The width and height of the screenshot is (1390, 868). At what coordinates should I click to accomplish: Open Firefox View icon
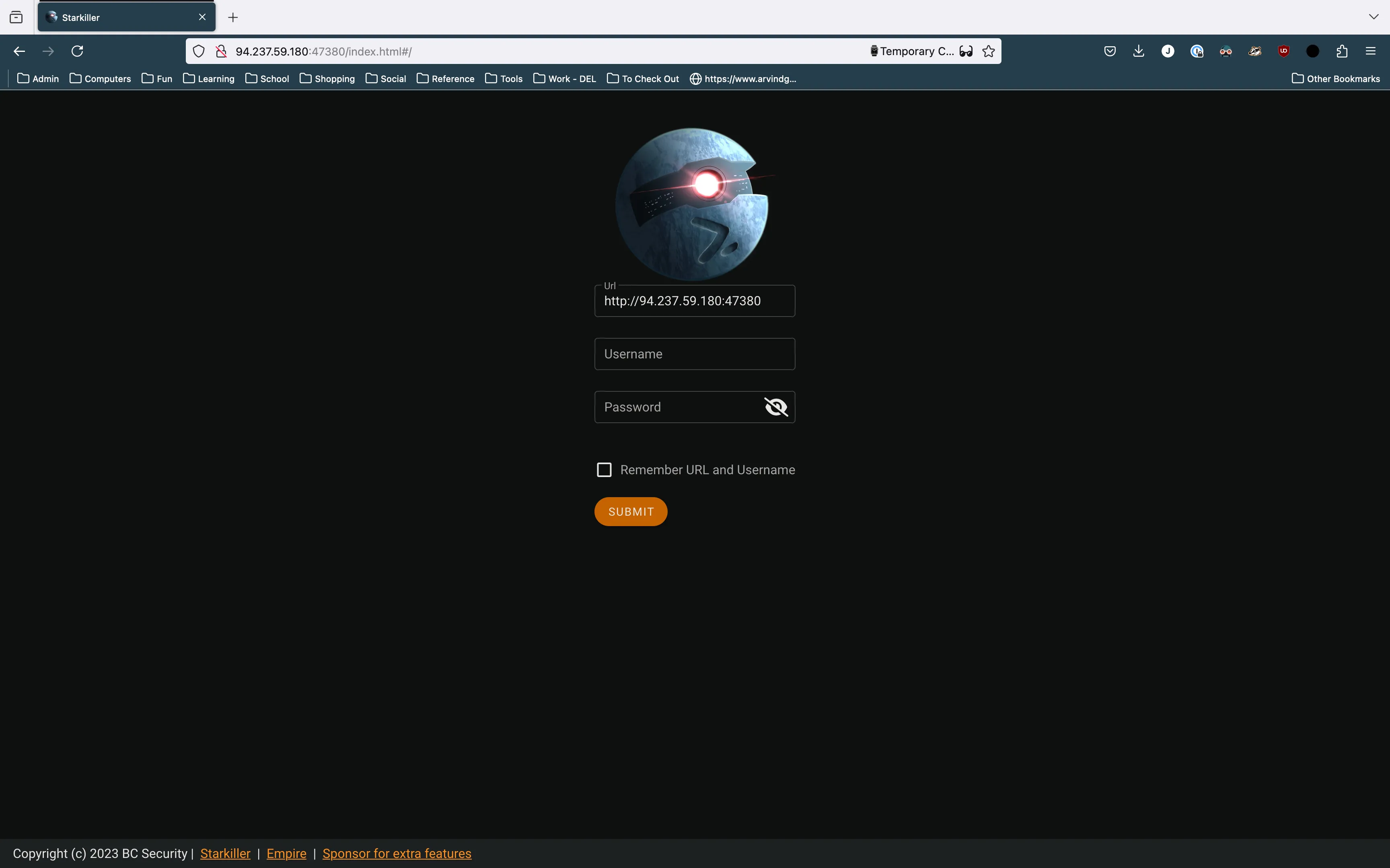click(x=16, y=17)
